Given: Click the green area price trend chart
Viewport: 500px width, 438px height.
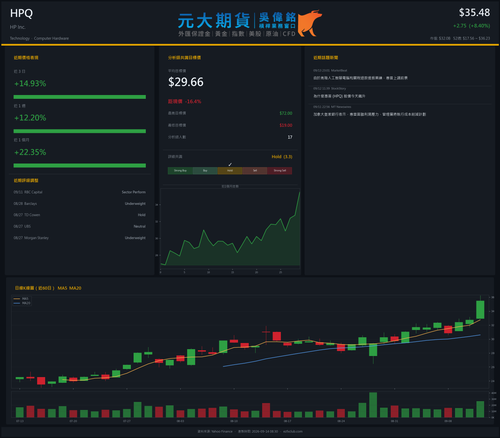Looking at the screenshot, I should pyautogui.click(x=230, y=229).
